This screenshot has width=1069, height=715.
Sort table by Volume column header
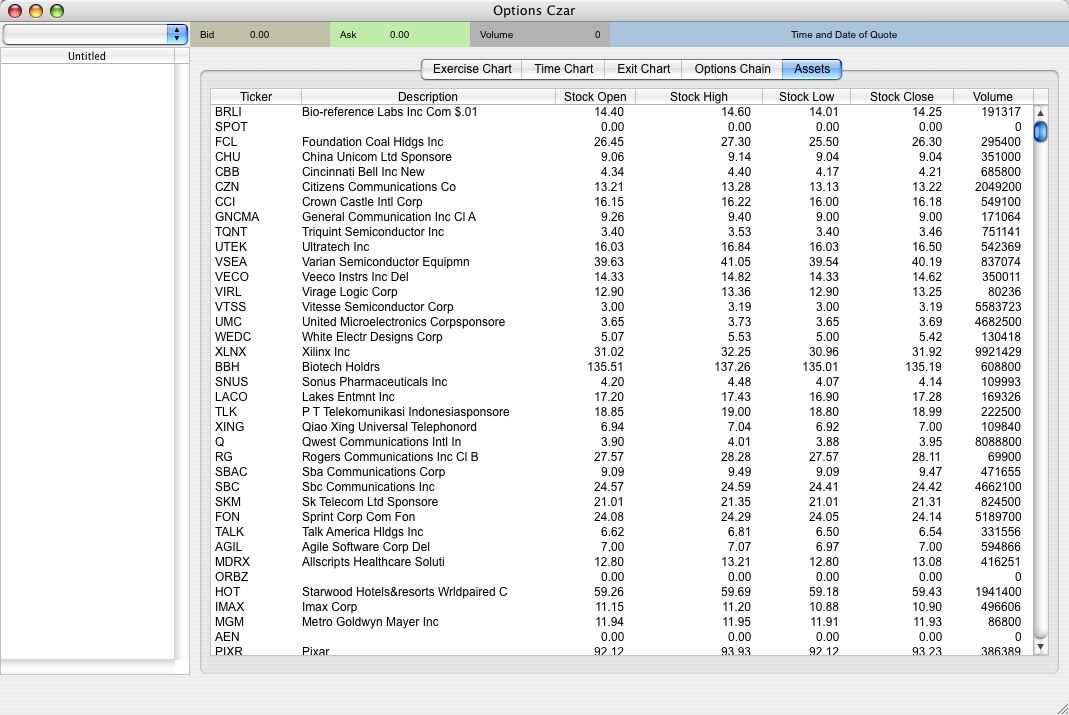[x=993, y=97]
